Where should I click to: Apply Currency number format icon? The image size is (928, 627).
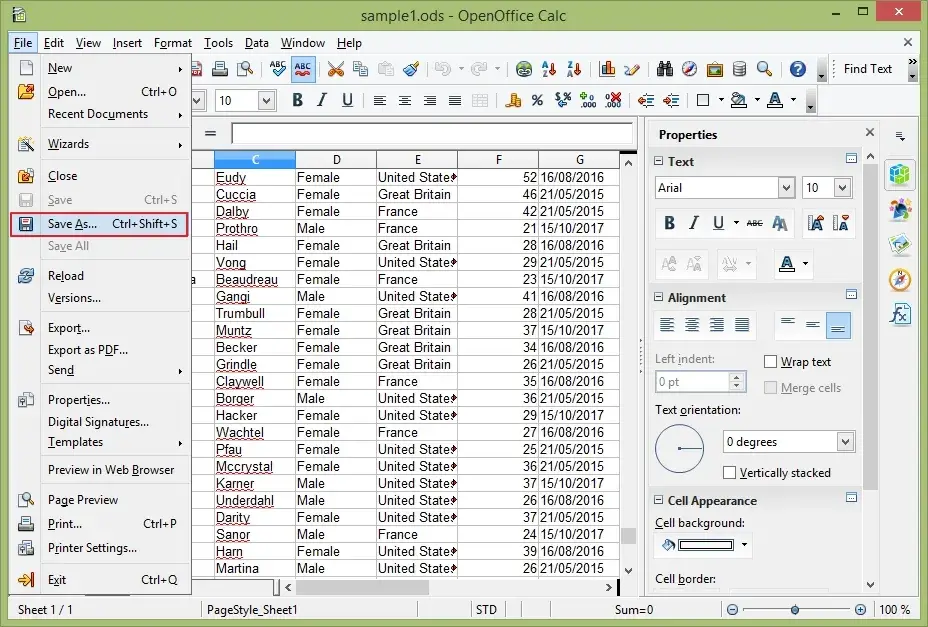point(513,101)
